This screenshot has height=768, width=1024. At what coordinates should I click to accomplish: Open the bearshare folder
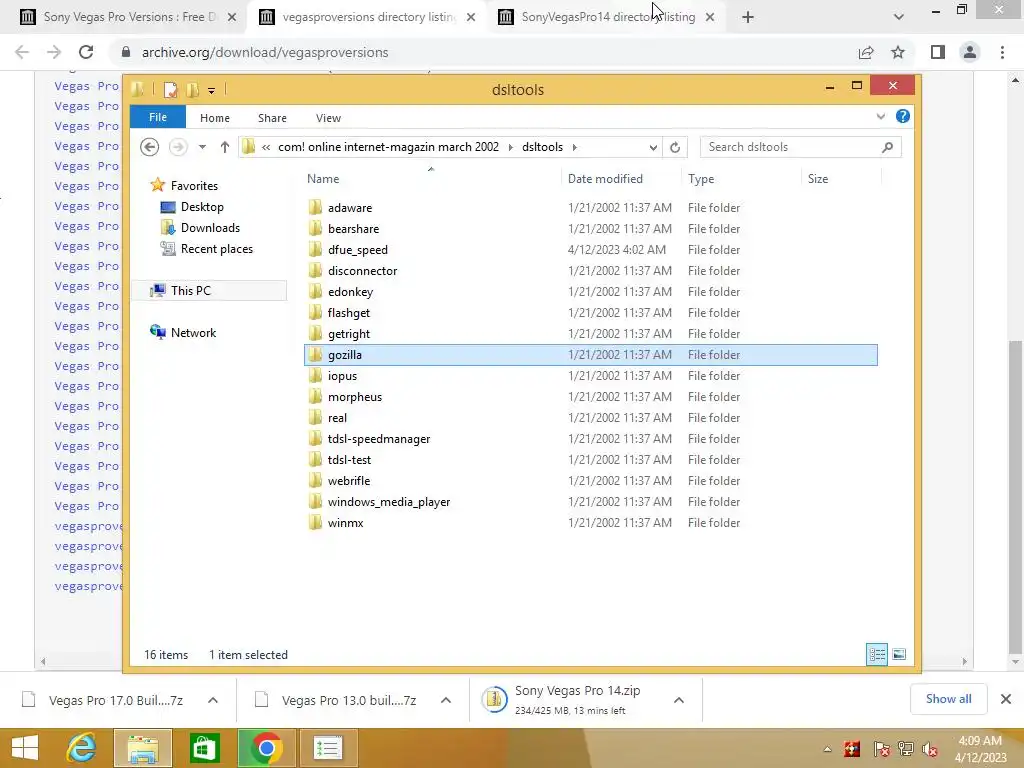pos(353,229)
